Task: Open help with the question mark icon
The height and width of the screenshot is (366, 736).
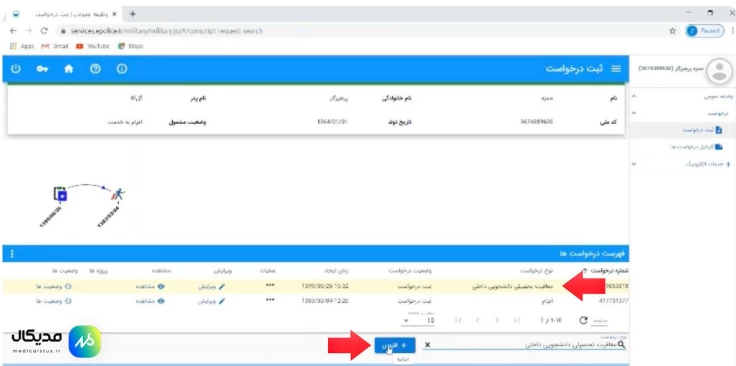Action: pyautogui.click(x=95, y=69)
